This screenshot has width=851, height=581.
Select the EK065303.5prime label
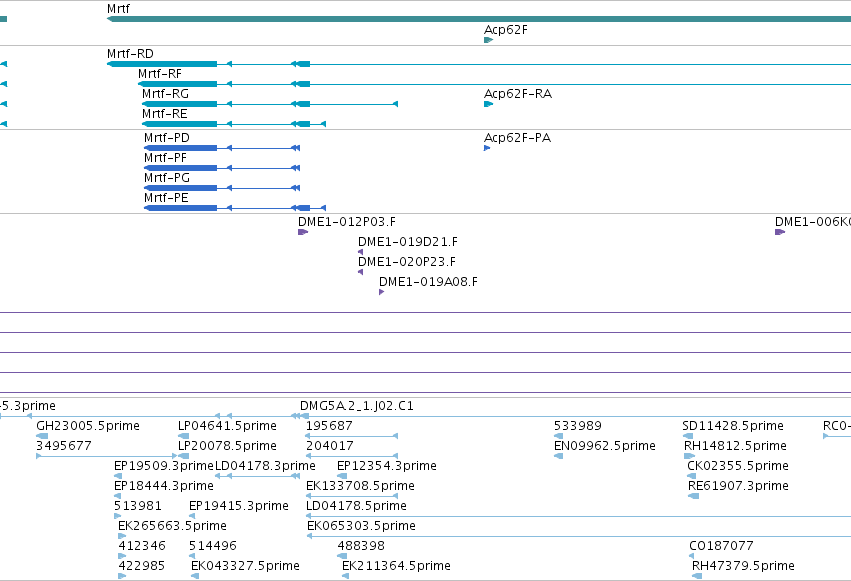click(361, 526)
